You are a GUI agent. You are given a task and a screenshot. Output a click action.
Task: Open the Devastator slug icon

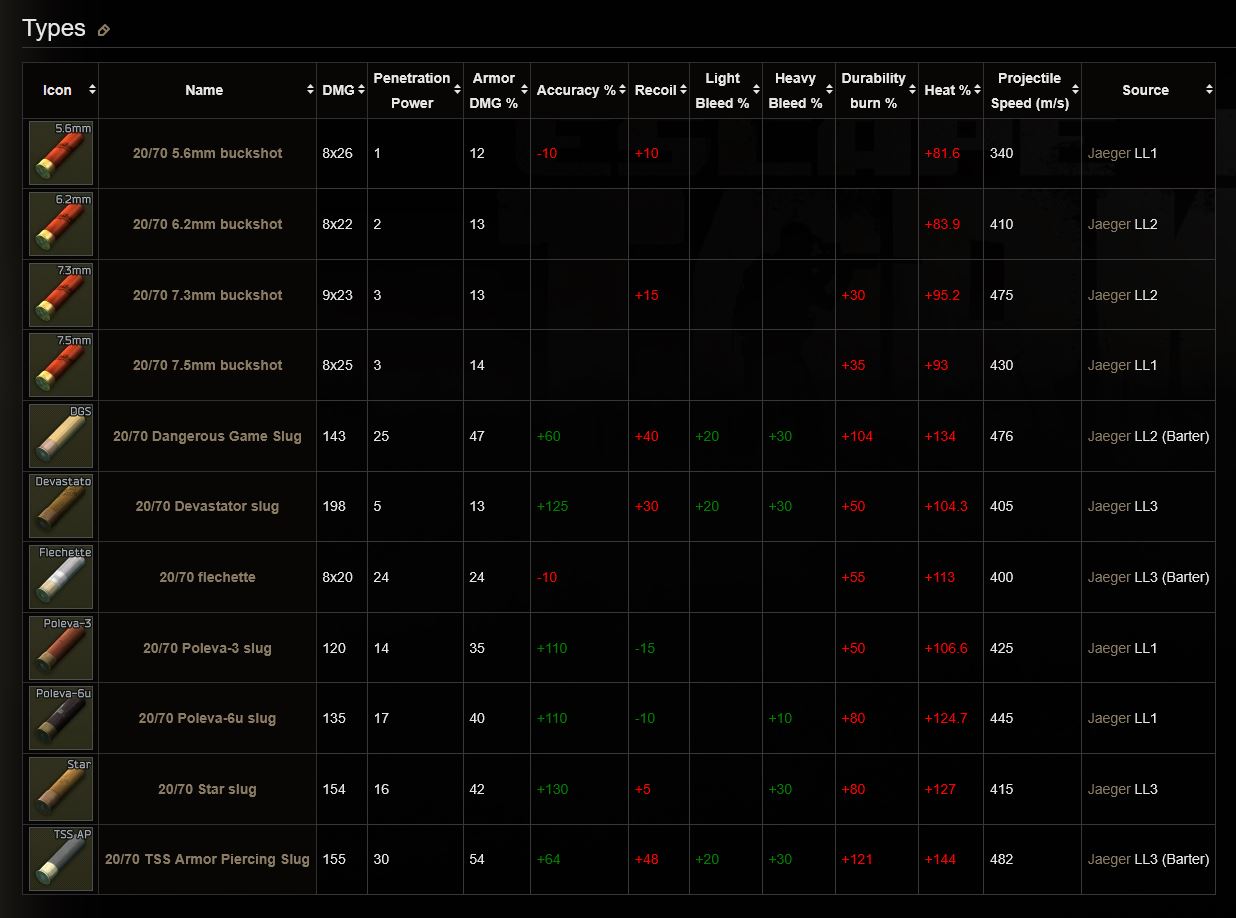(x=61, y=506)
